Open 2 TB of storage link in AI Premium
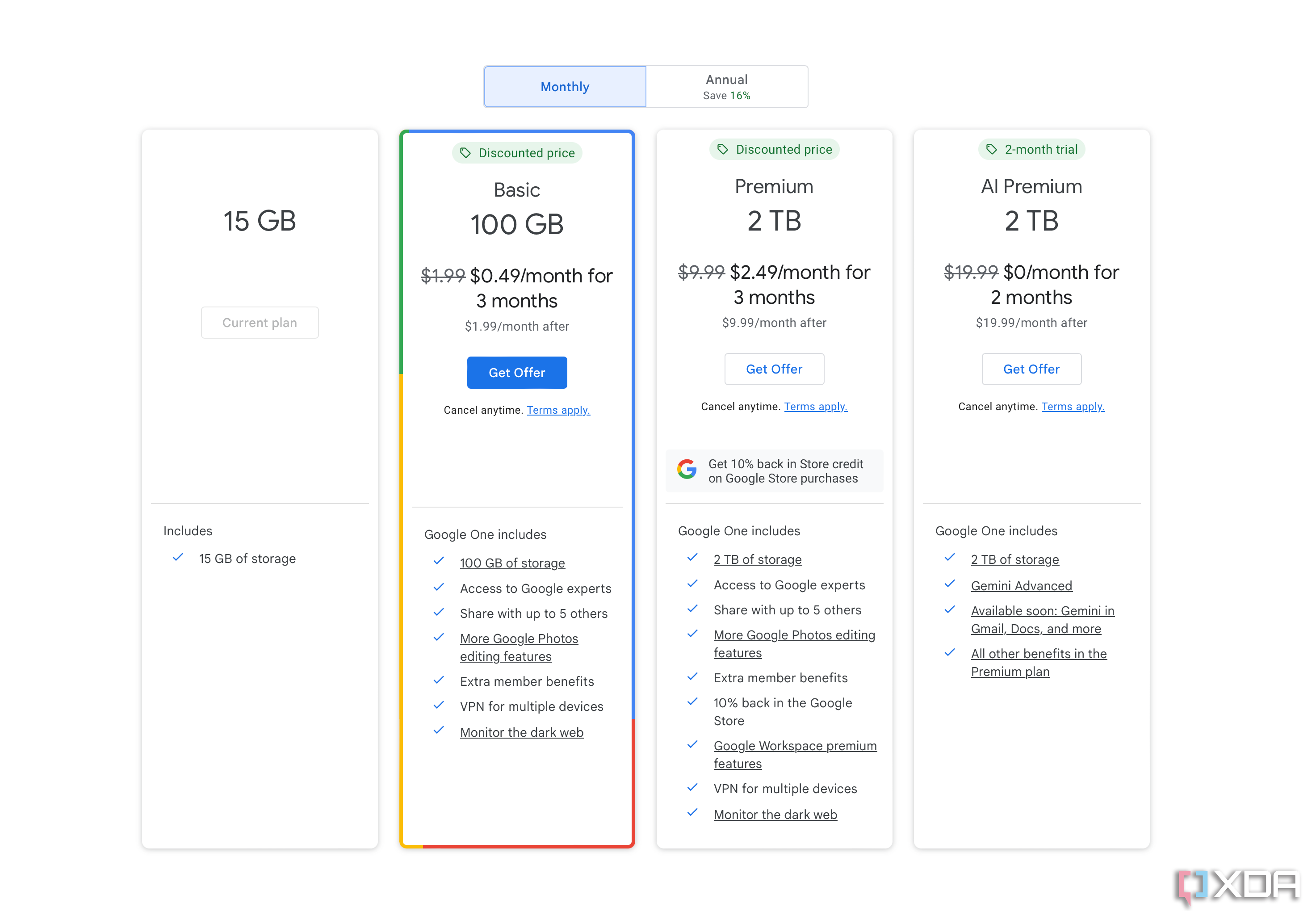 pyautogui.click(x=1015, y=559)
